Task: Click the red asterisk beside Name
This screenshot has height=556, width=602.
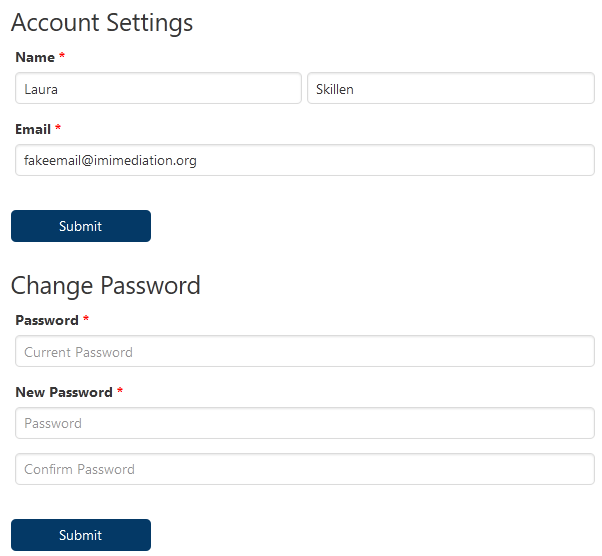Action: (x=62, y=57)
